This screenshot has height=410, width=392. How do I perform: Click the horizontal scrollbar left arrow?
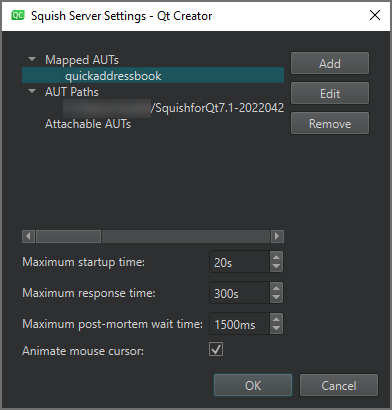28,236
